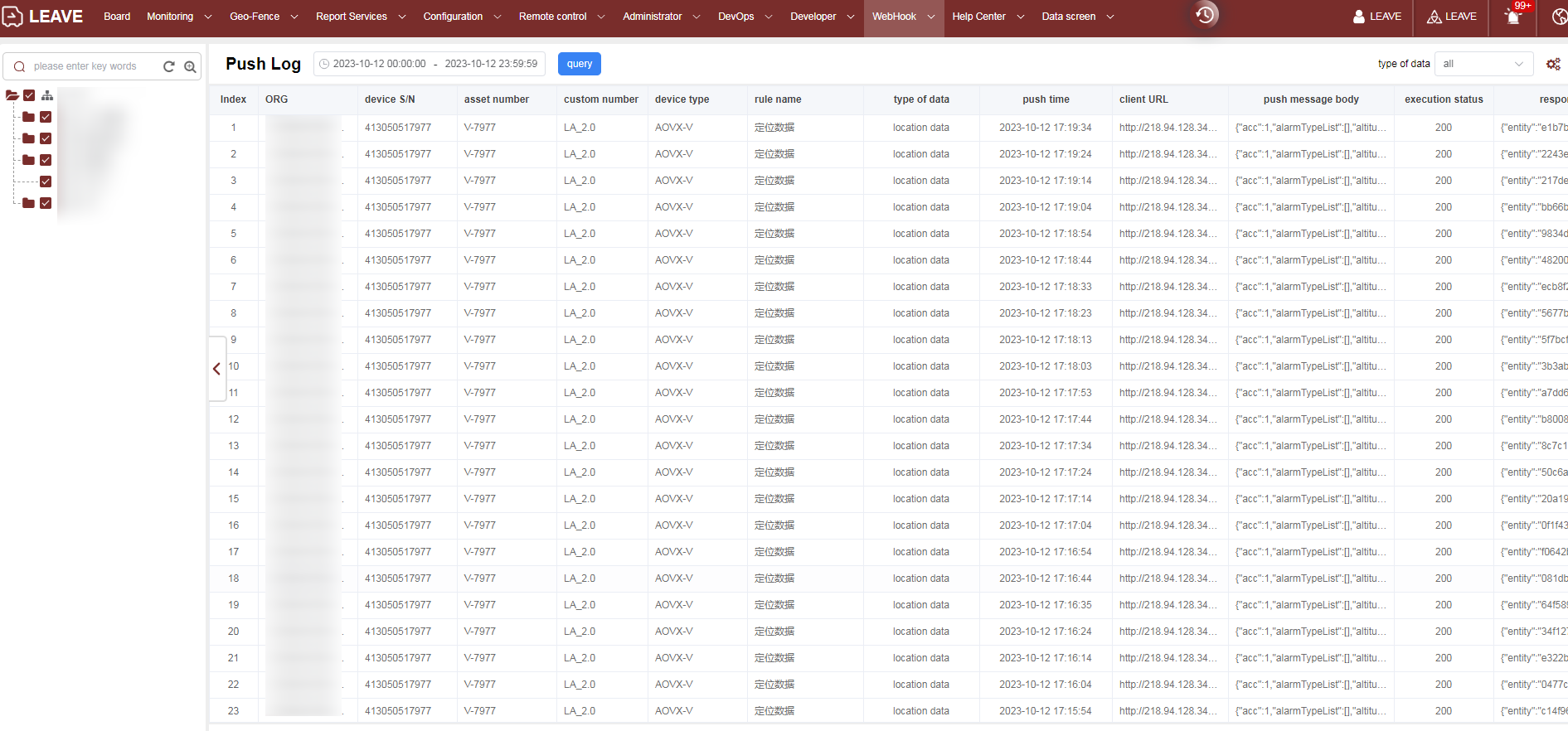The image size is (1568, 731).
Task: Open the Help Center menu
Action: coord(988,17)
